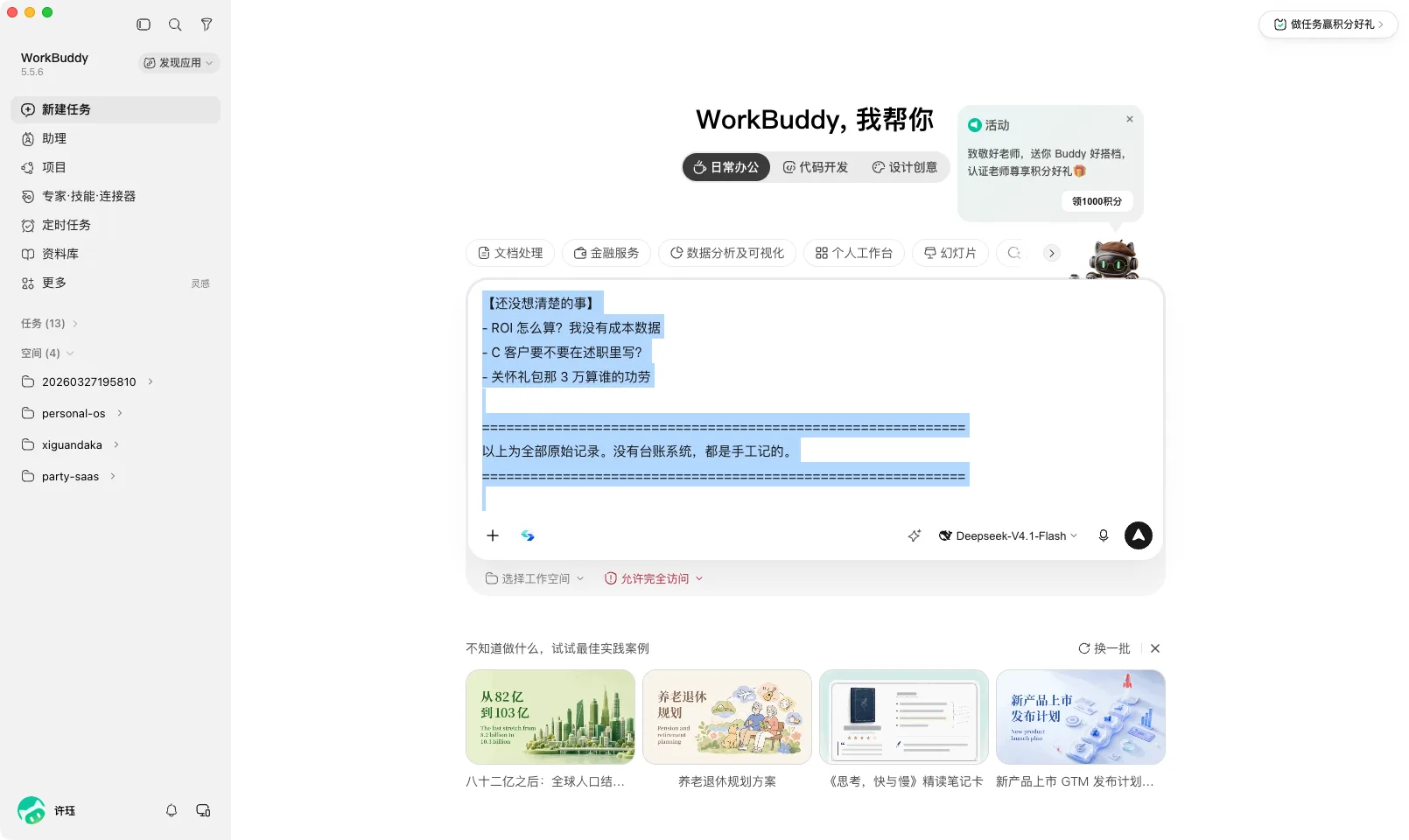Select the 文档处理 category chip

(x=510, y=253)
